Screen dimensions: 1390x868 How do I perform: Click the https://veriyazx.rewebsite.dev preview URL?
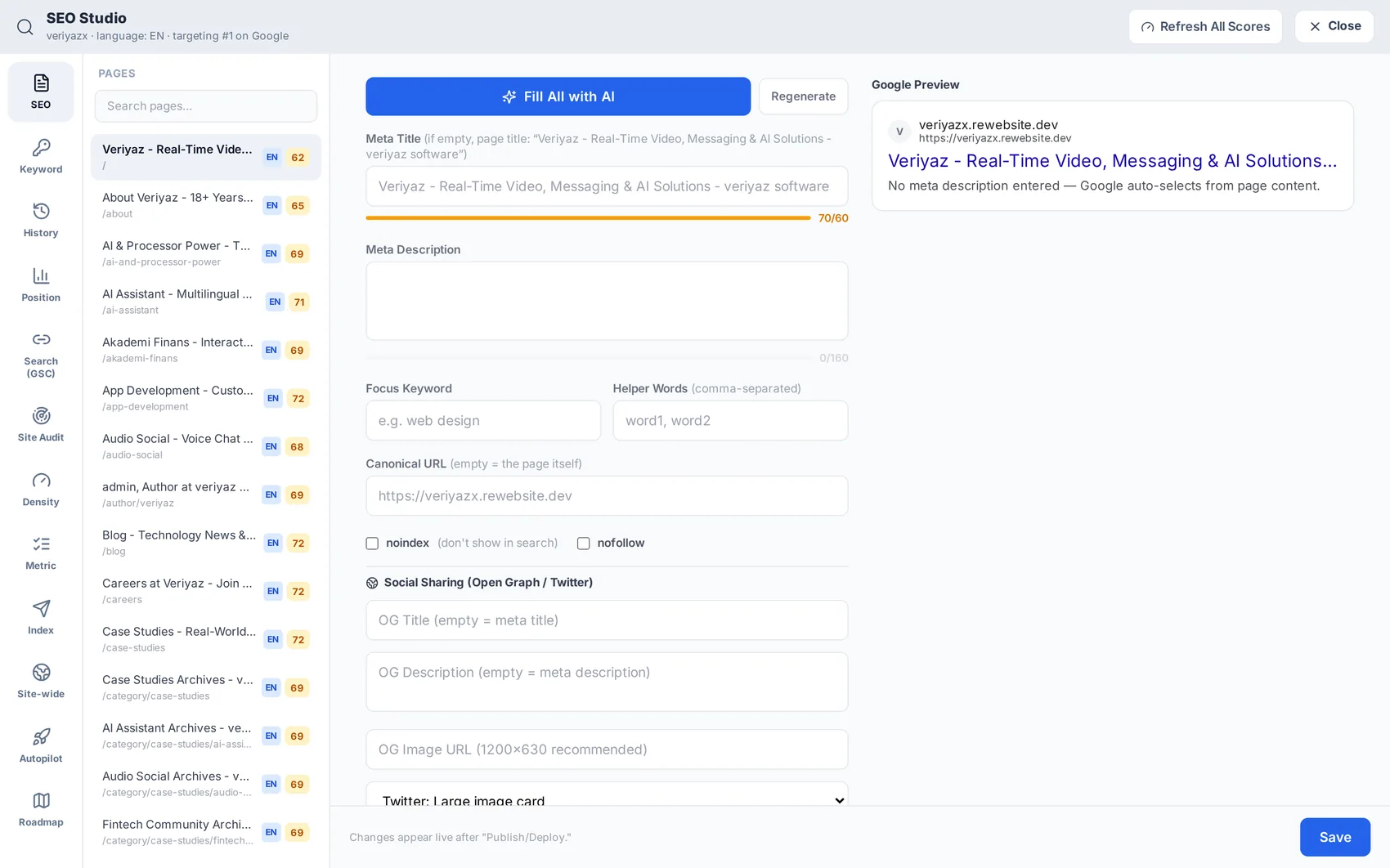(x=995, y=138)
